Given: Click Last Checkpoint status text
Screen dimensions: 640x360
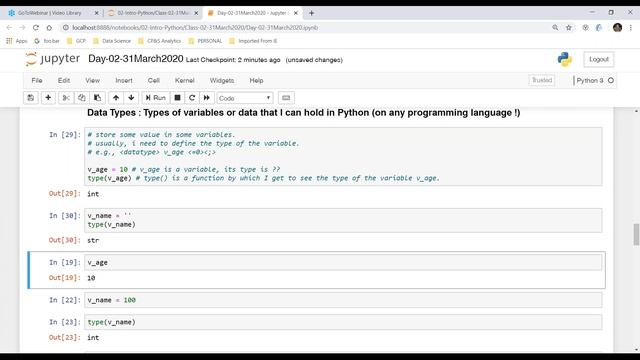Looking at the screenshot, I should click(x=233, y=60).
